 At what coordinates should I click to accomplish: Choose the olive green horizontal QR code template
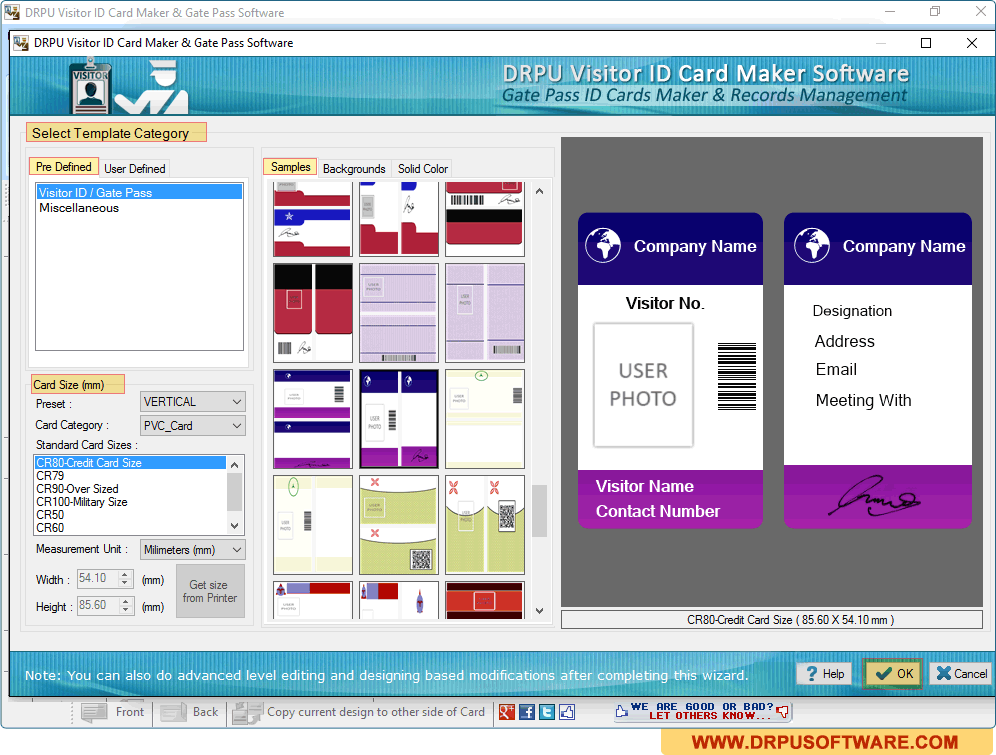coord(399,525)
